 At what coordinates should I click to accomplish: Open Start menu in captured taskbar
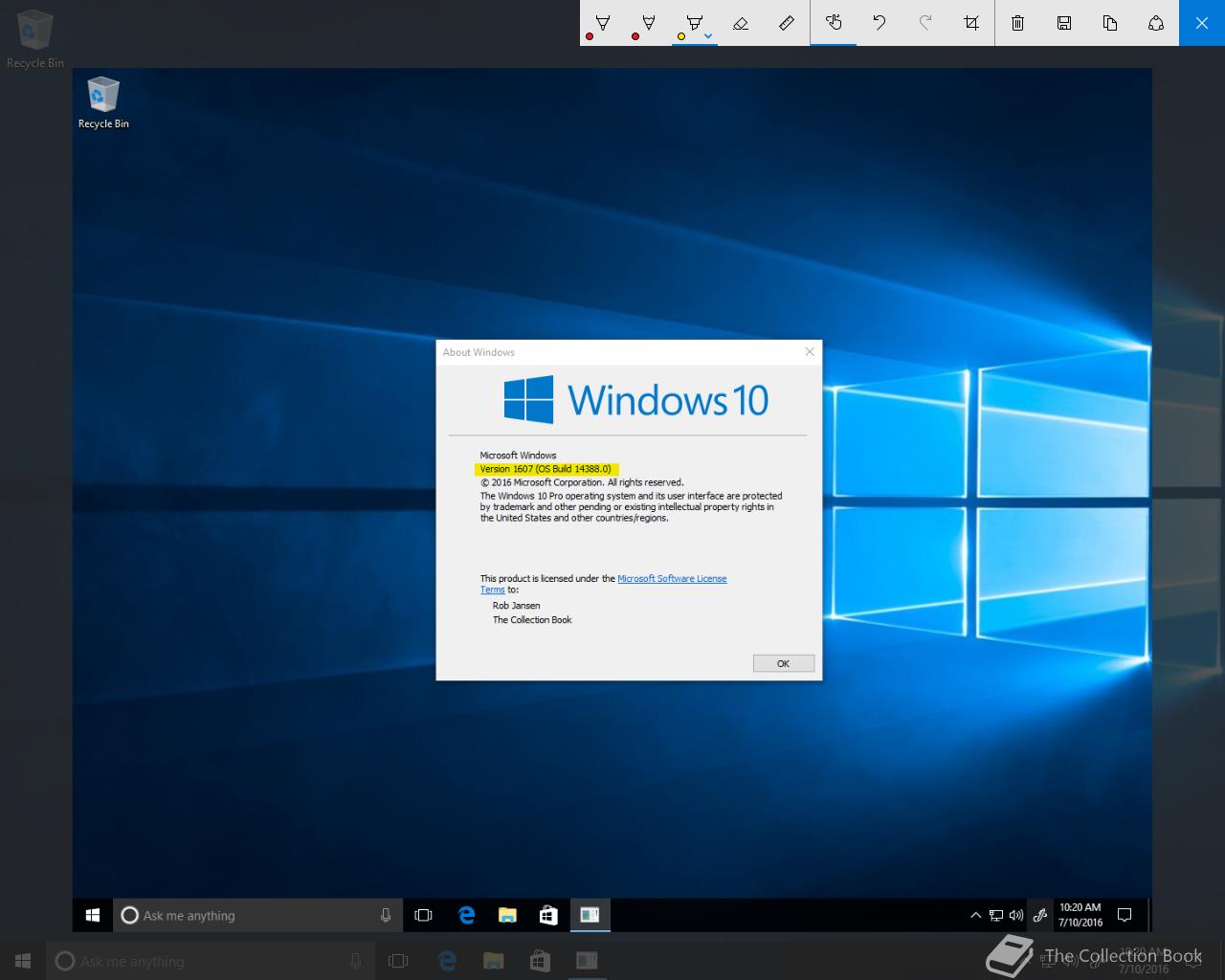tap(93, 916)
